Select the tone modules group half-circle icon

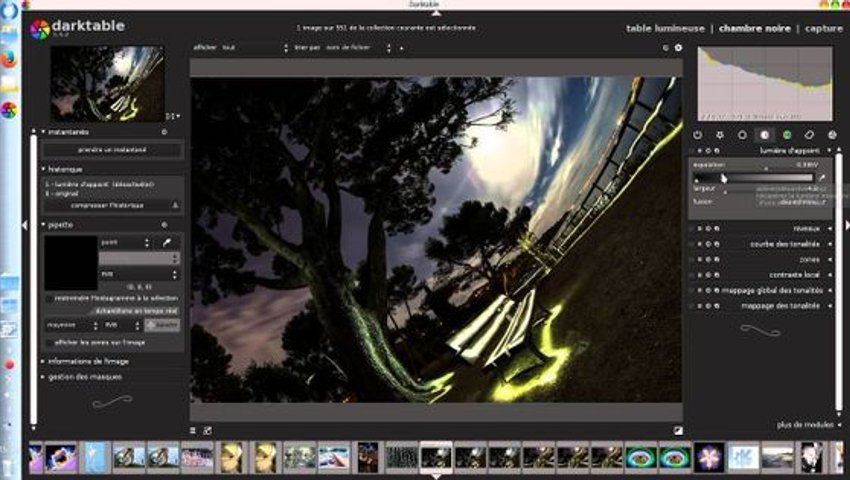click(x=764, y=135)
